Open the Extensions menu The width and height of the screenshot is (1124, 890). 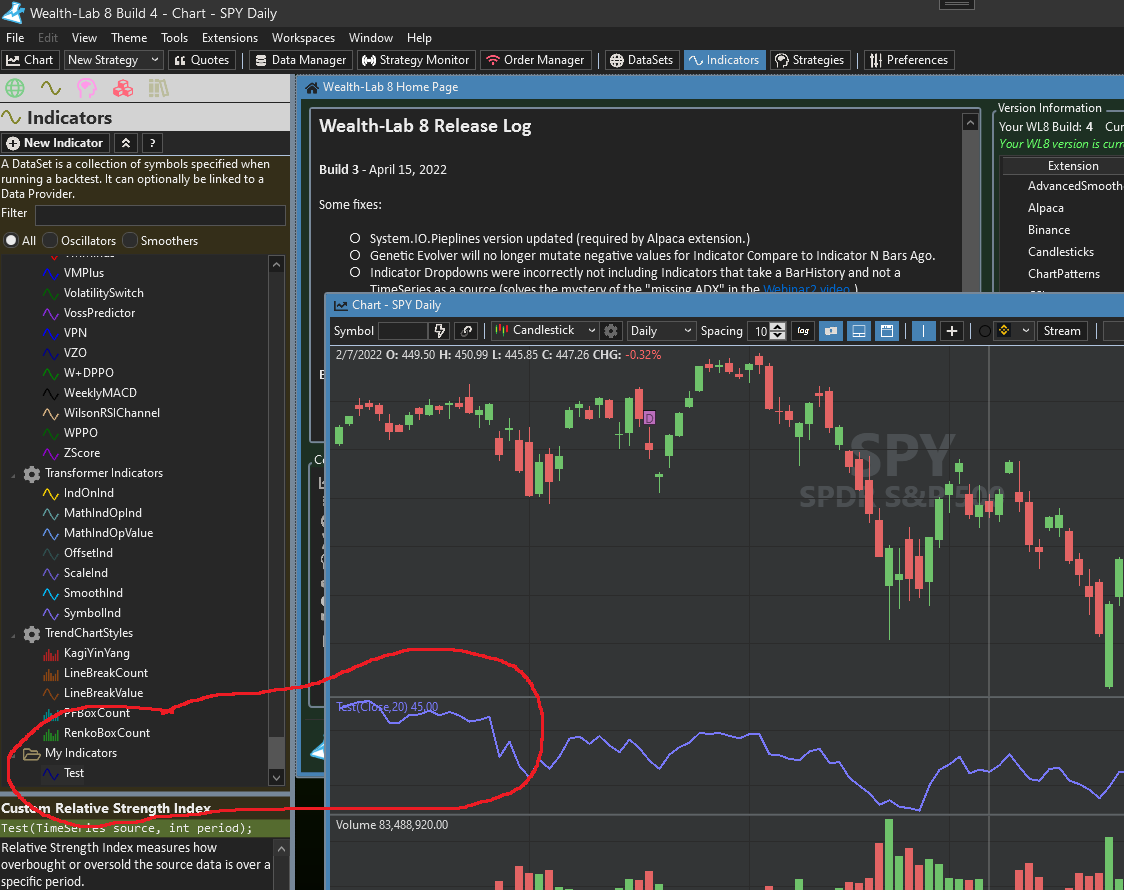pos(230,38)
